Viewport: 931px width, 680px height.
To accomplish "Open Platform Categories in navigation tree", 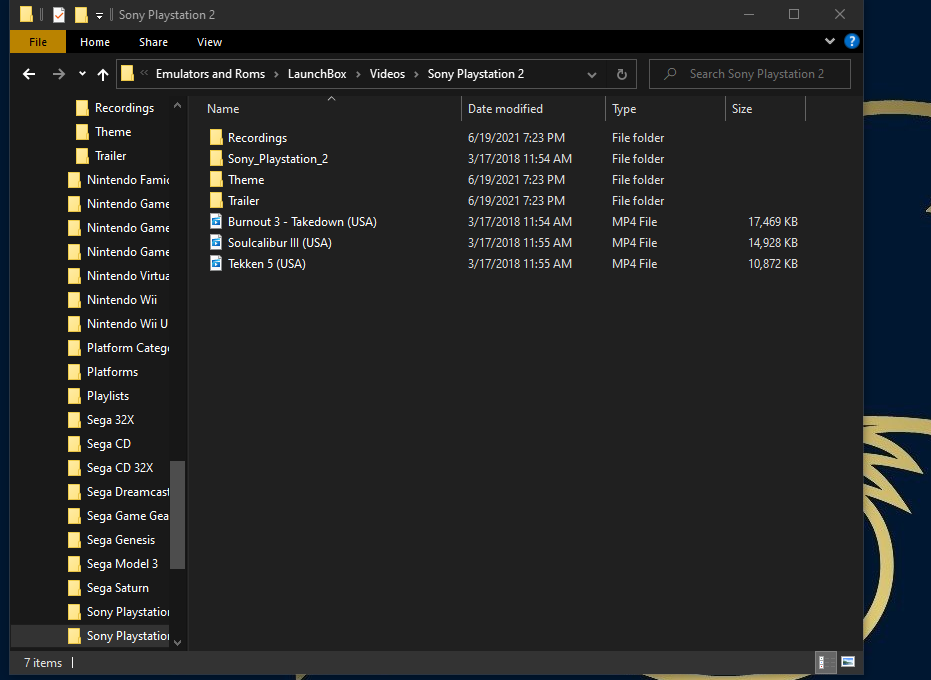I will pyautogui.click(x=128, y=348).
